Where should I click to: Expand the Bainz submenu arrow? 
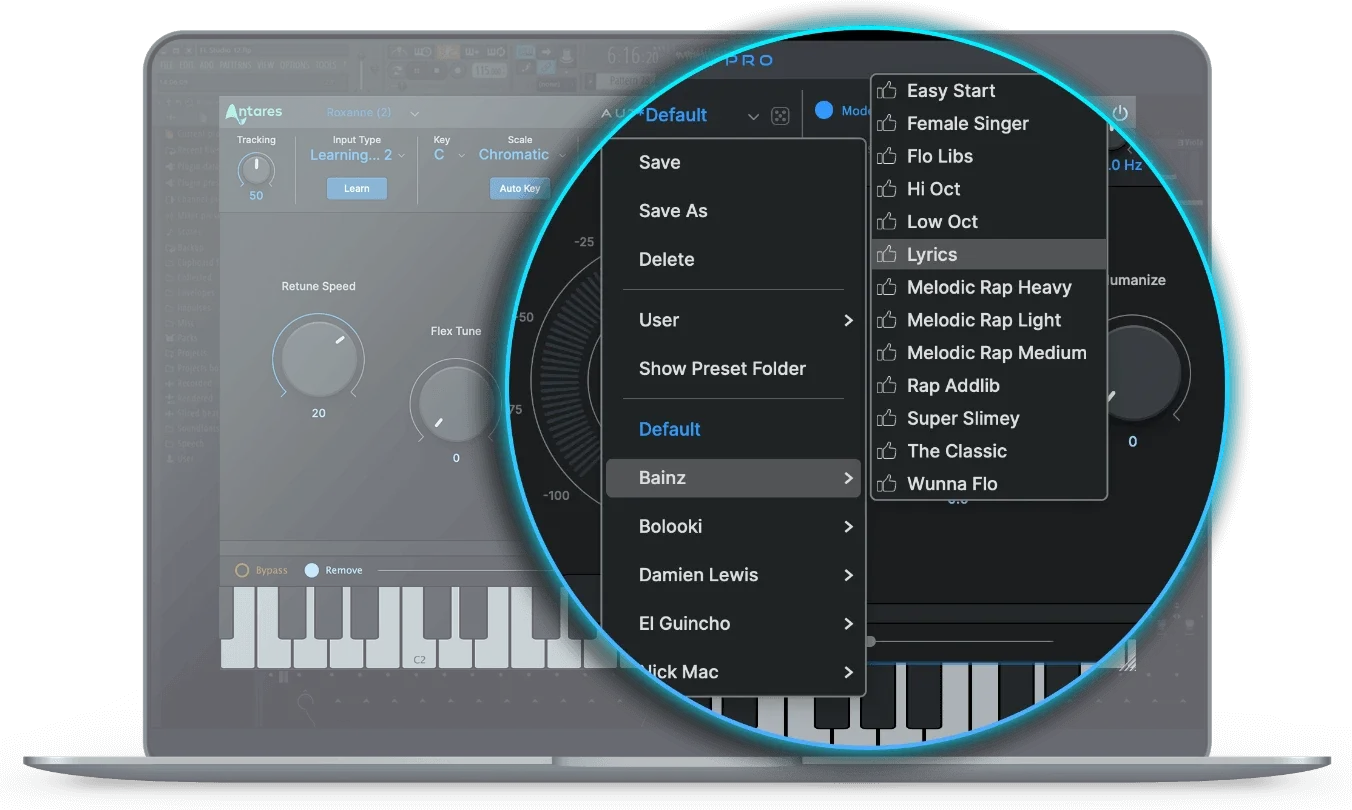848,478
